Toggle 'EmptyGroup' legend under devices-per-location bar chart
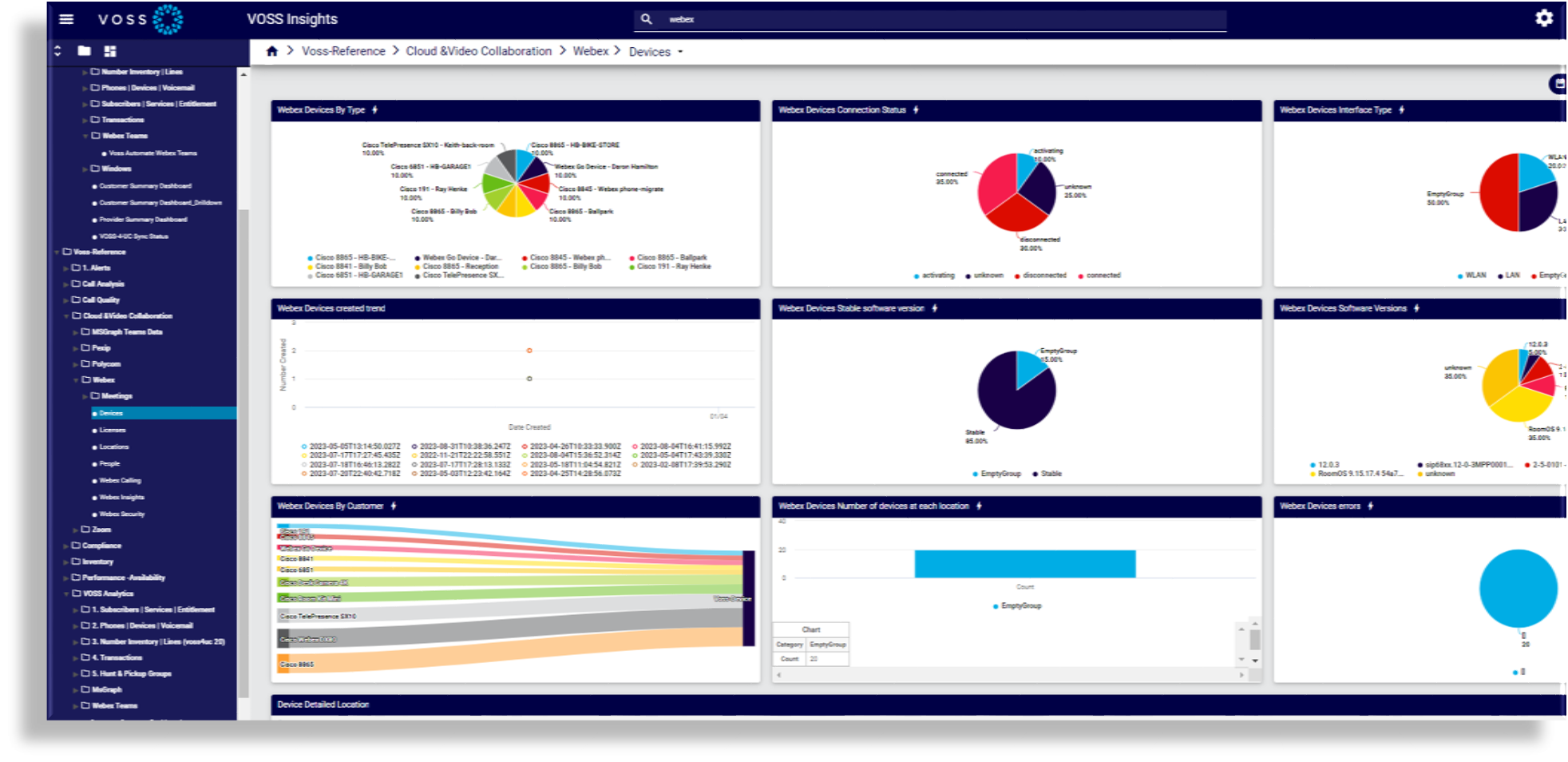 [x=1017, y=606]
